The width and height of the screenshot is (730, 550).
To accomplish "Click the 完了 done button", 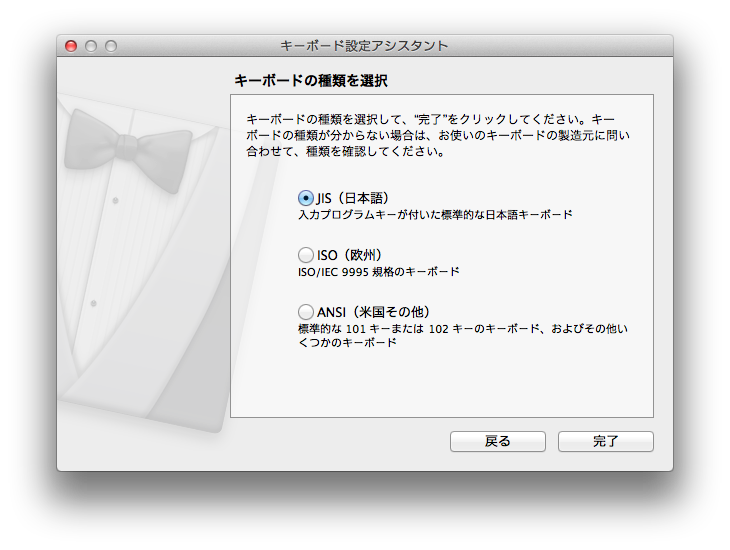I will (x=606, y=441).
